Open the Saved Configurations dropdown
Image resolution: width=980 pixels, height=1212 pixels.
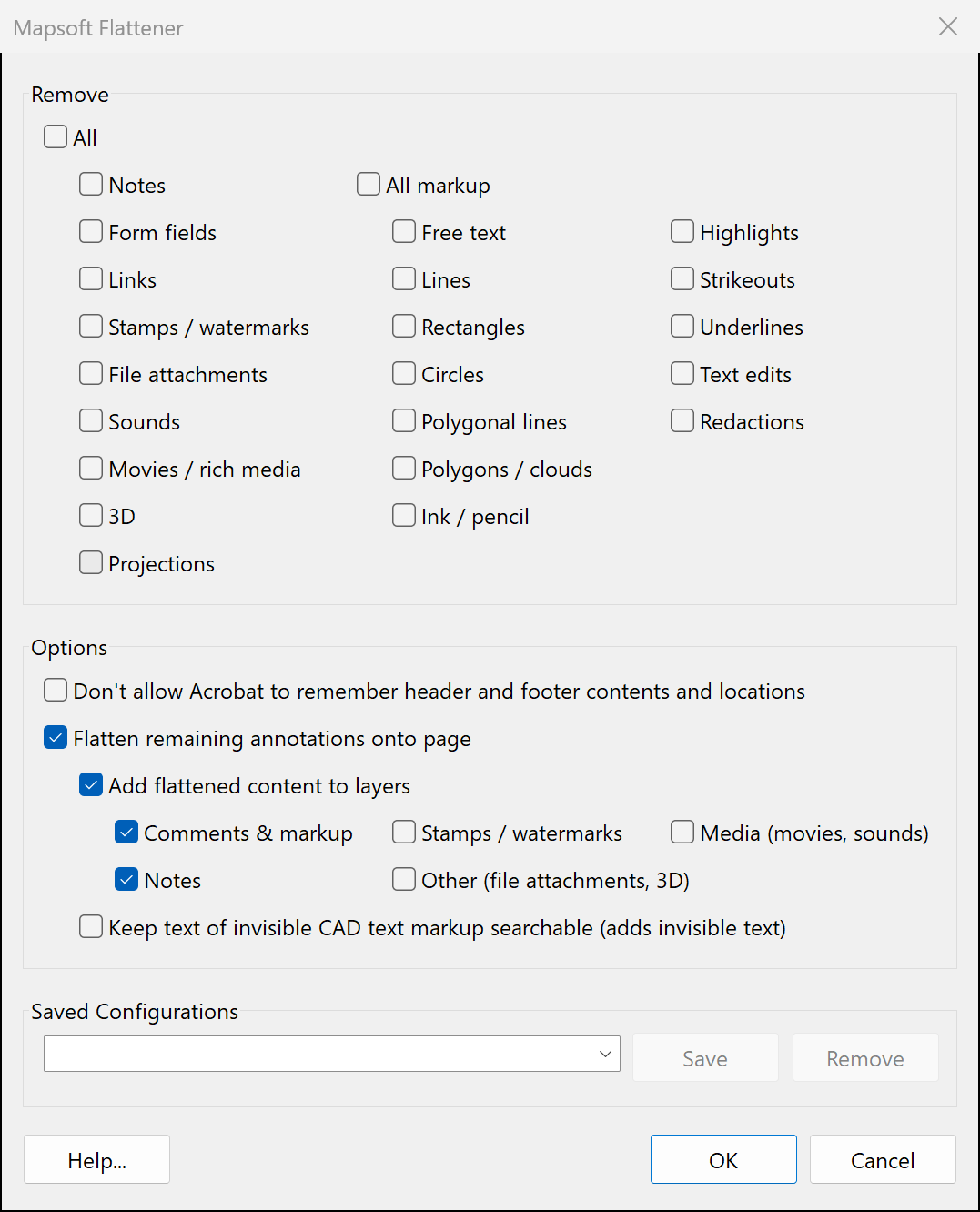pos(332,1054)
